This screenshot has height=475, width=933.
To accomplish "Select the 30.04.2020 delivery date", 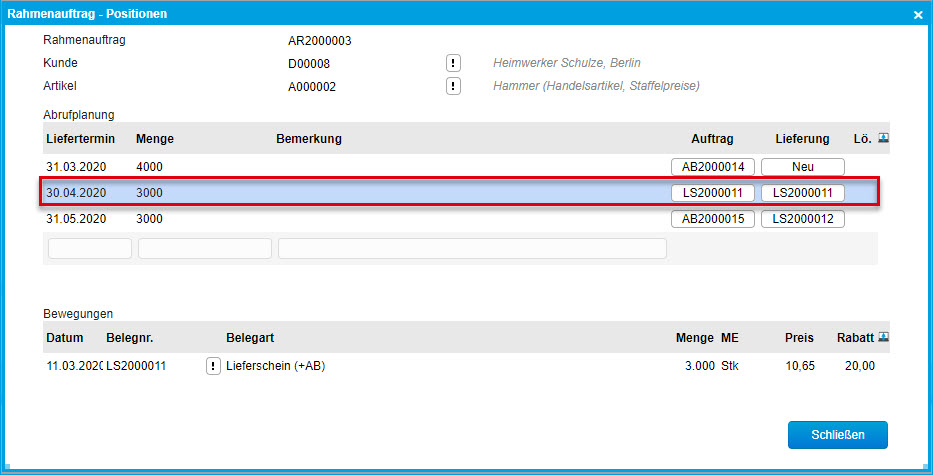I will pyautogui.click(x=76, y=193).
